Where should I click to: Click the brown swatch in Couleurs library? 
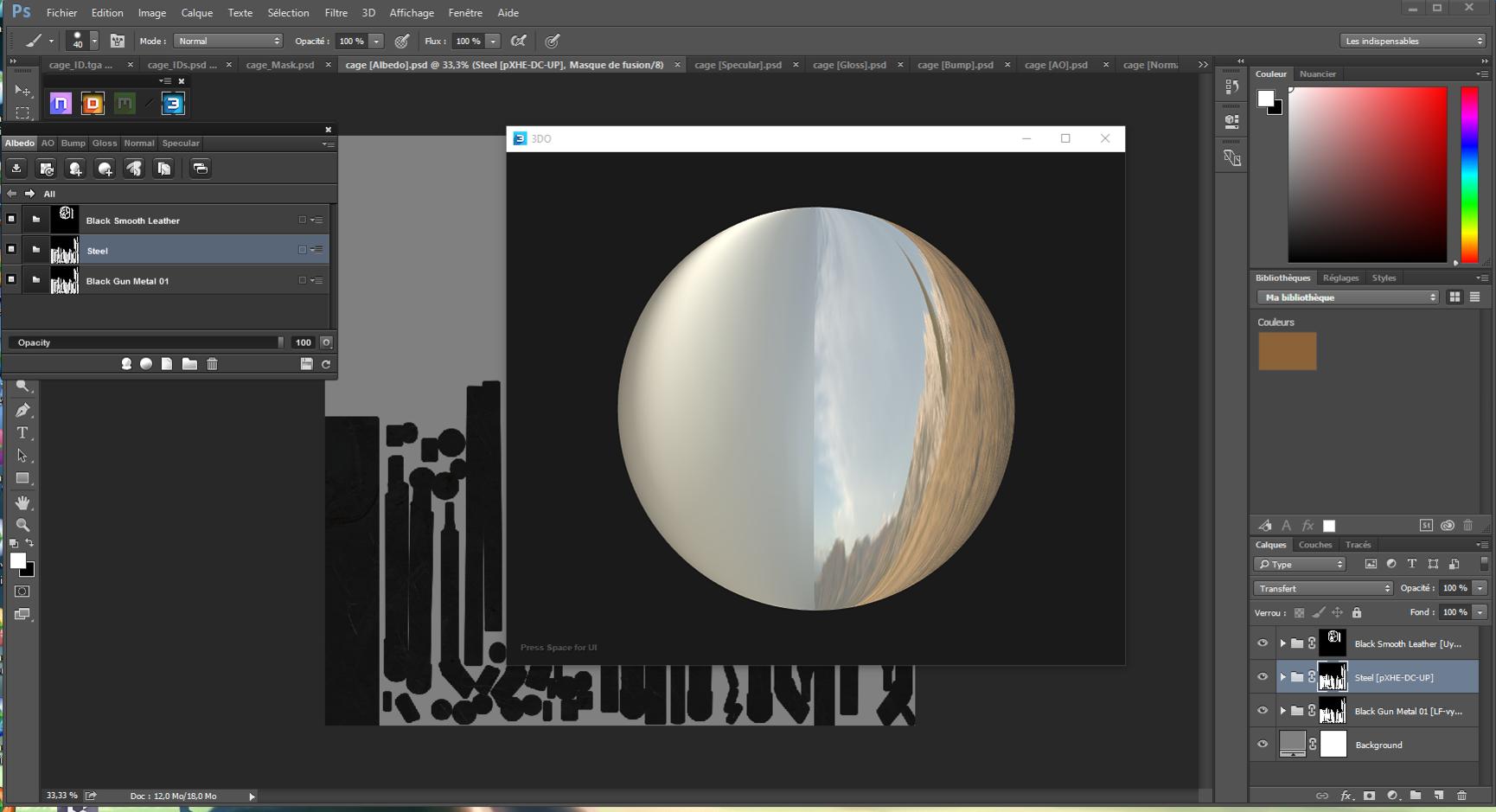click(x=1287, y=351)
